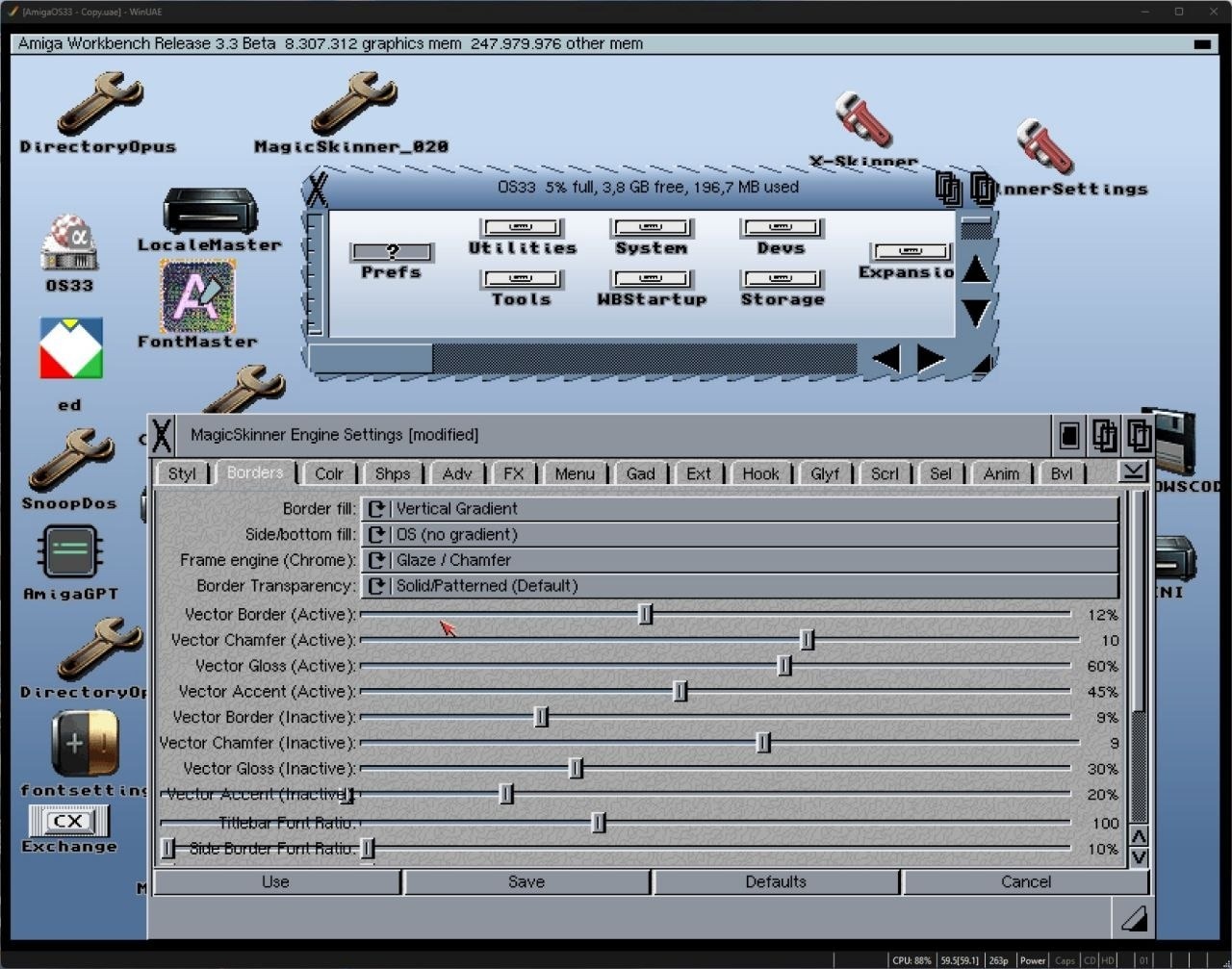Viewport: 1232px width, 969px height.
Task: Switch to the Styl tab
Action: click(182, 473)
